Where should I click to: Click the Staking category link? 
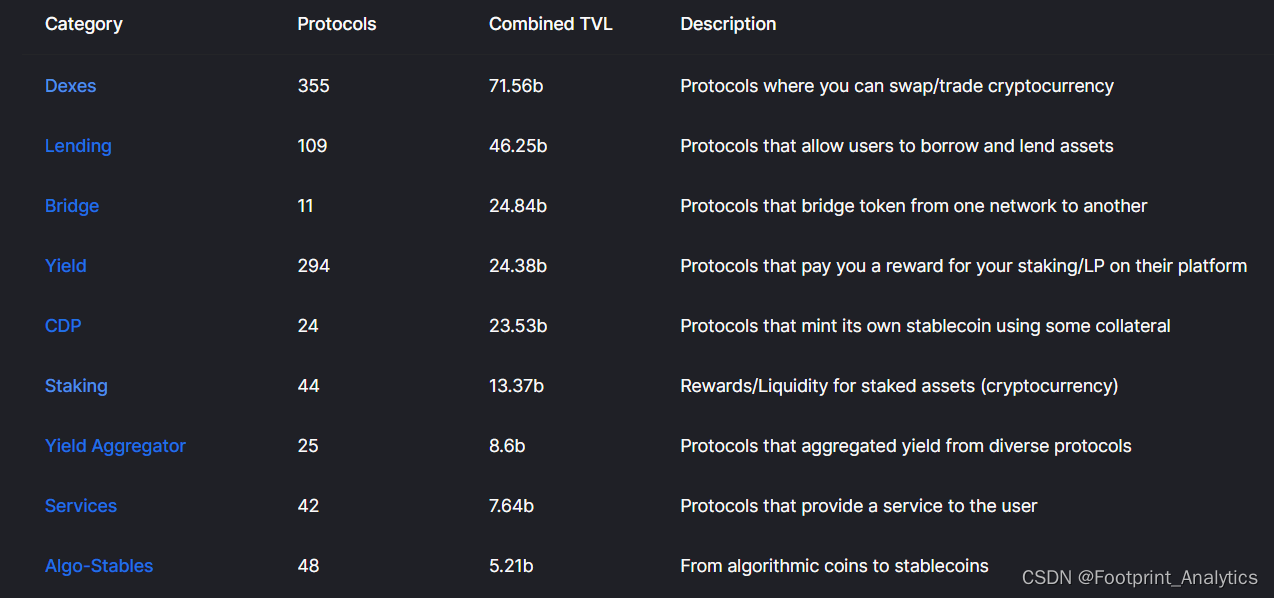tap(76, 386)
